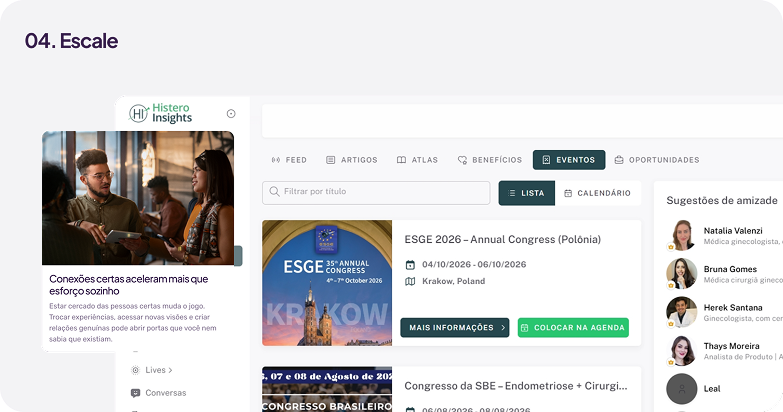The height and width of the screenshot is (412, 783).
Task: Click the date text 04/10/2026 - 06/10/2026
Action: click(x=474, y=265)
